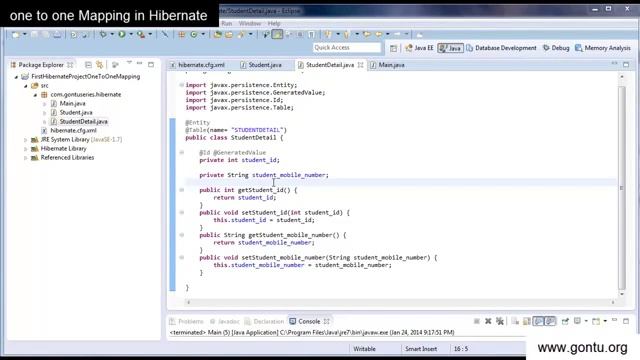
Task: Open the Javadoc view tab
Action: click(225, 322)
